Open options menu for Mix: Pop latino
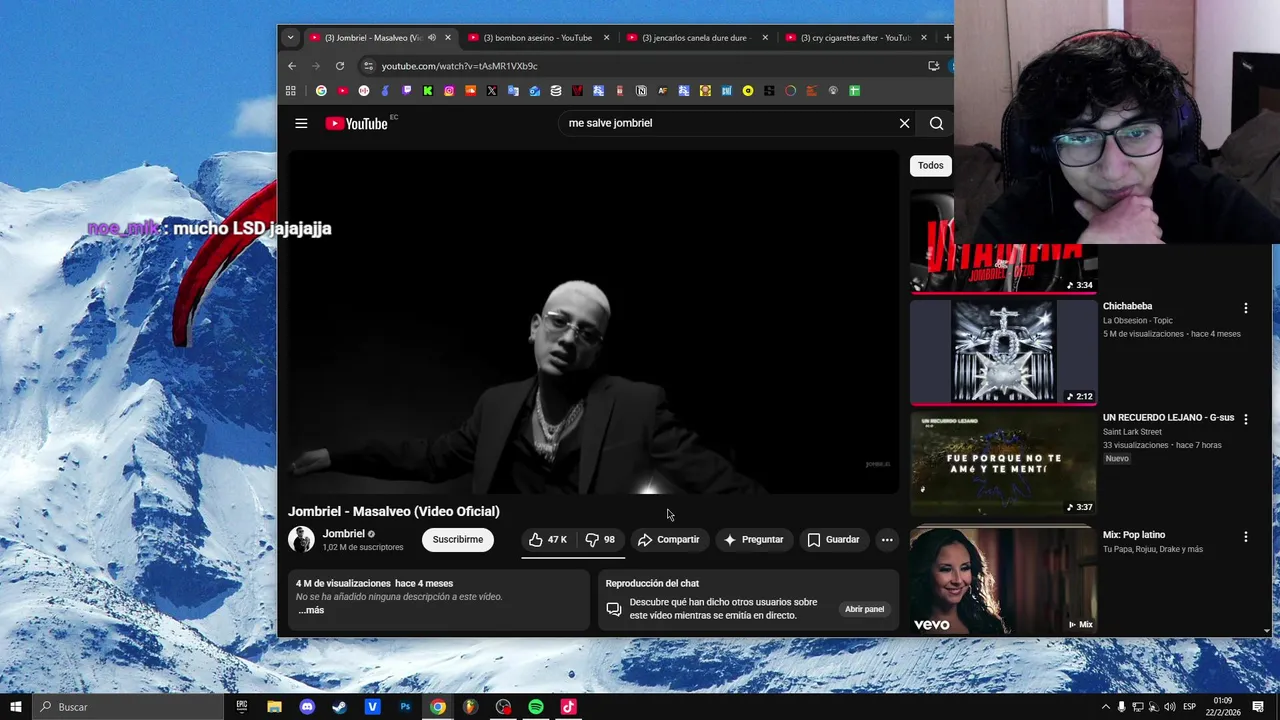The width and height of the screenshot is (1280, 720). point(1245,536)
